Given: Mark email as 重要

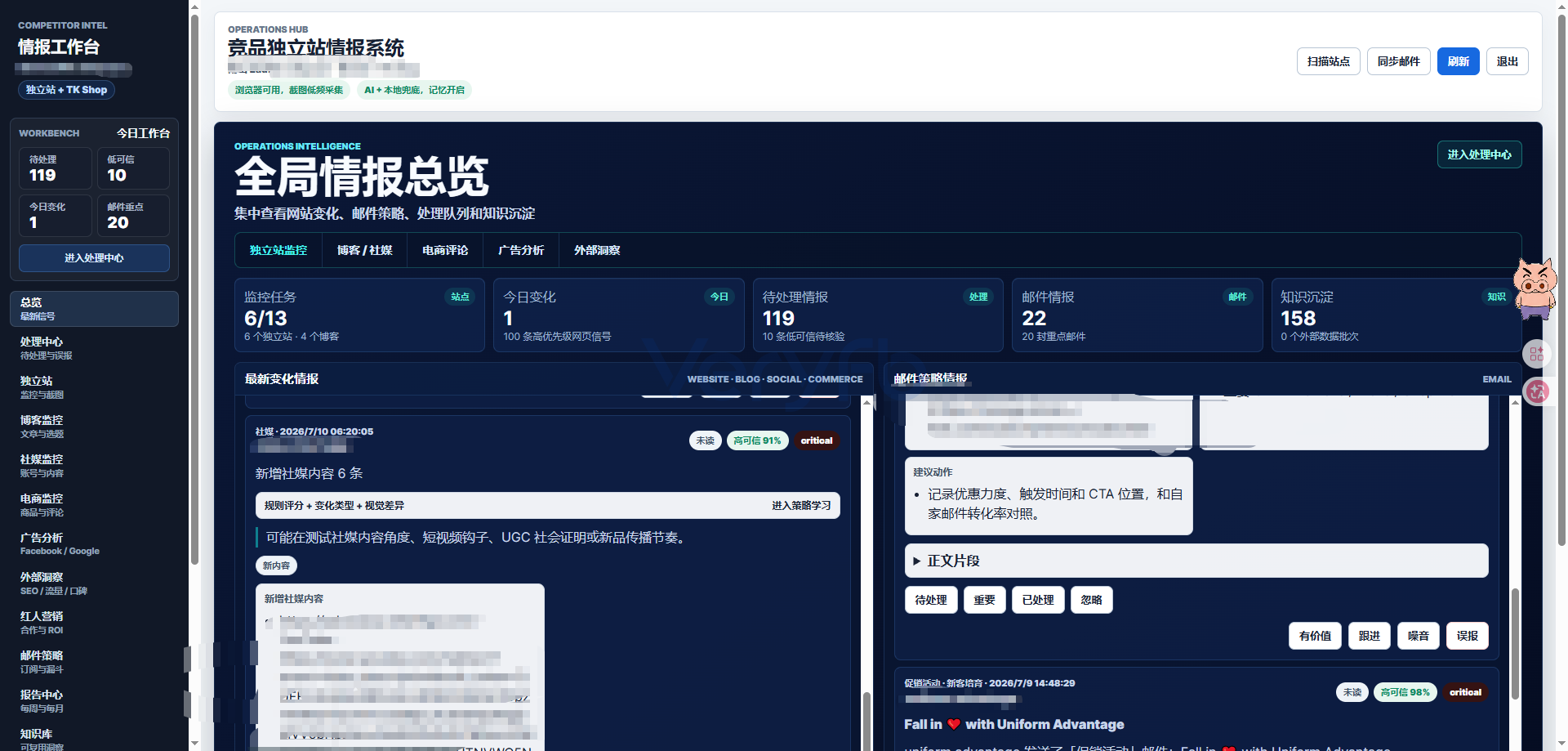Looking at the screenshot, I should point(984,600).
